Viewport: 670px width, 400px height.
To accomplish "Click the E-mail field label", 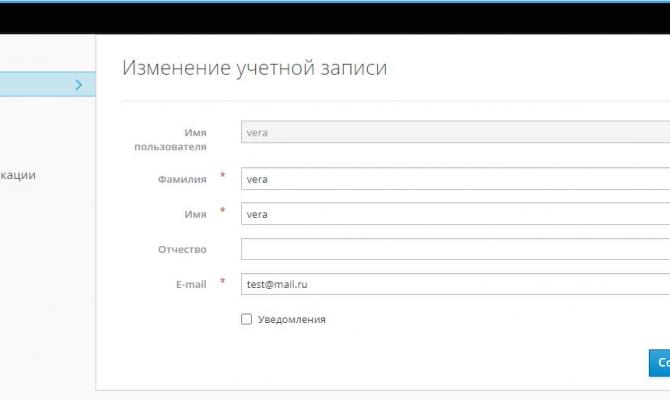I will point(190,284).
